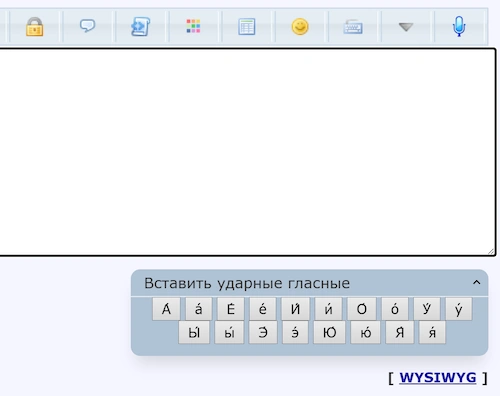The height and width of the screenshot is (396, 500).
Task: Click the keyboard layout icon
Action: point(353,27)
